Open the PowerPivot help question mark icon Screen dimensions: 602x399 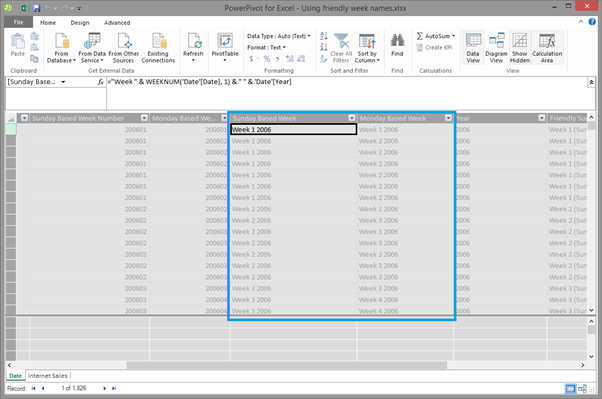[x=592, y=22]
